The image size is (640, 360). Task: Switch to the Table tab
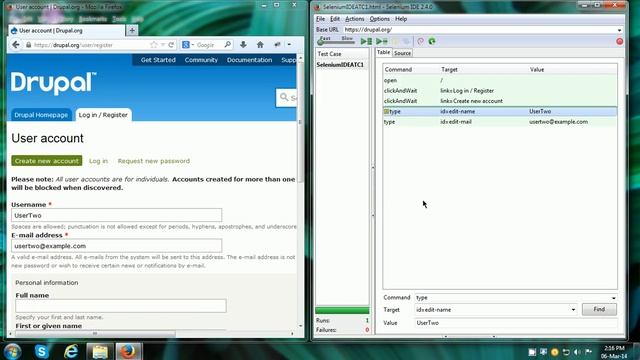383,52
